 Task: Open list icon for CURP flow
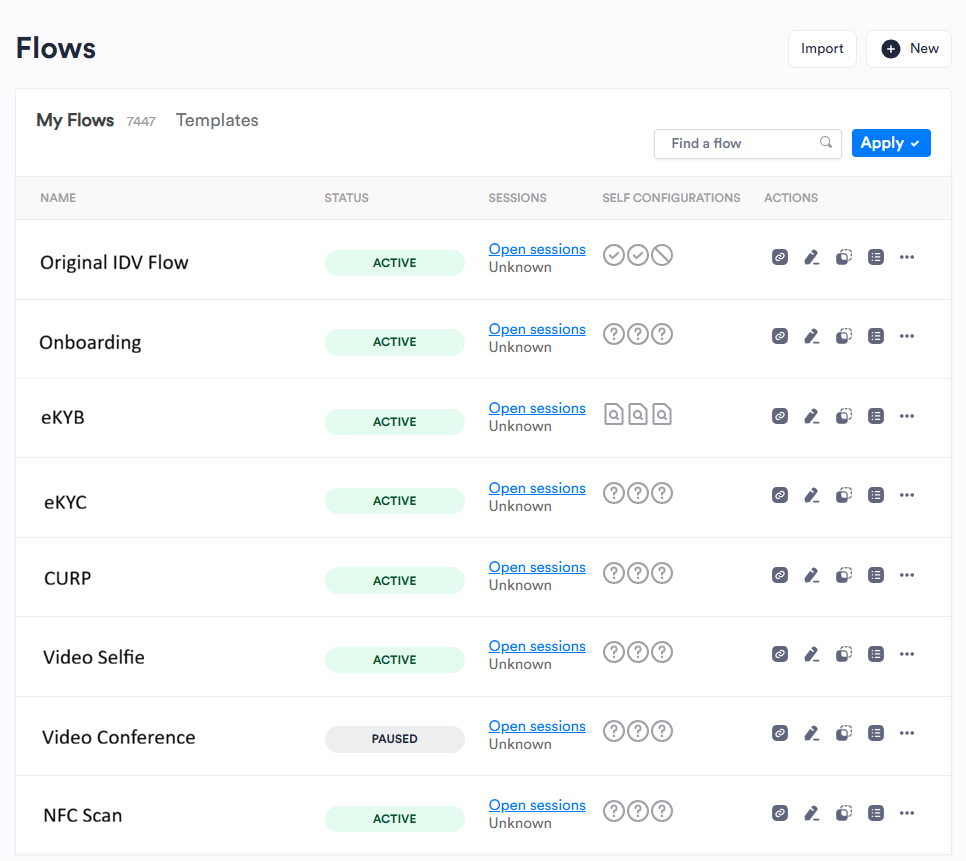(x=876, y=575)
